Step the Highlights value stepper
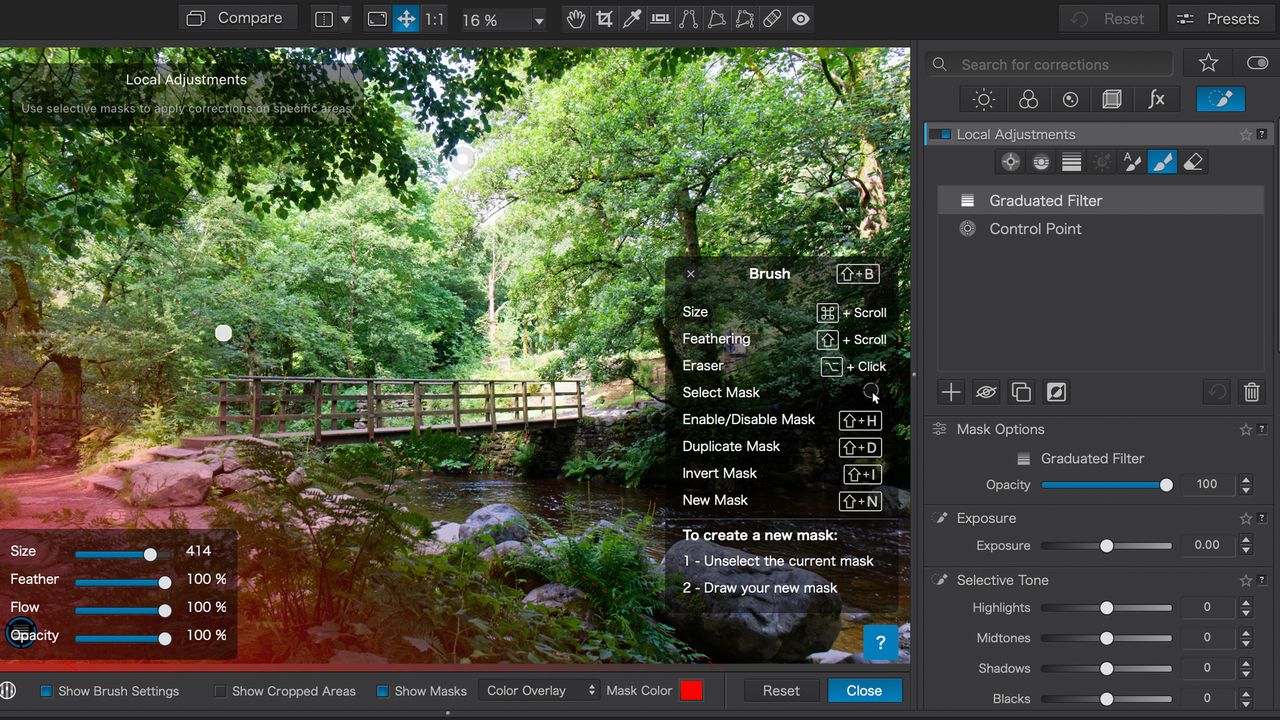Viewport: 1280px width, 720px height. 1246,608
